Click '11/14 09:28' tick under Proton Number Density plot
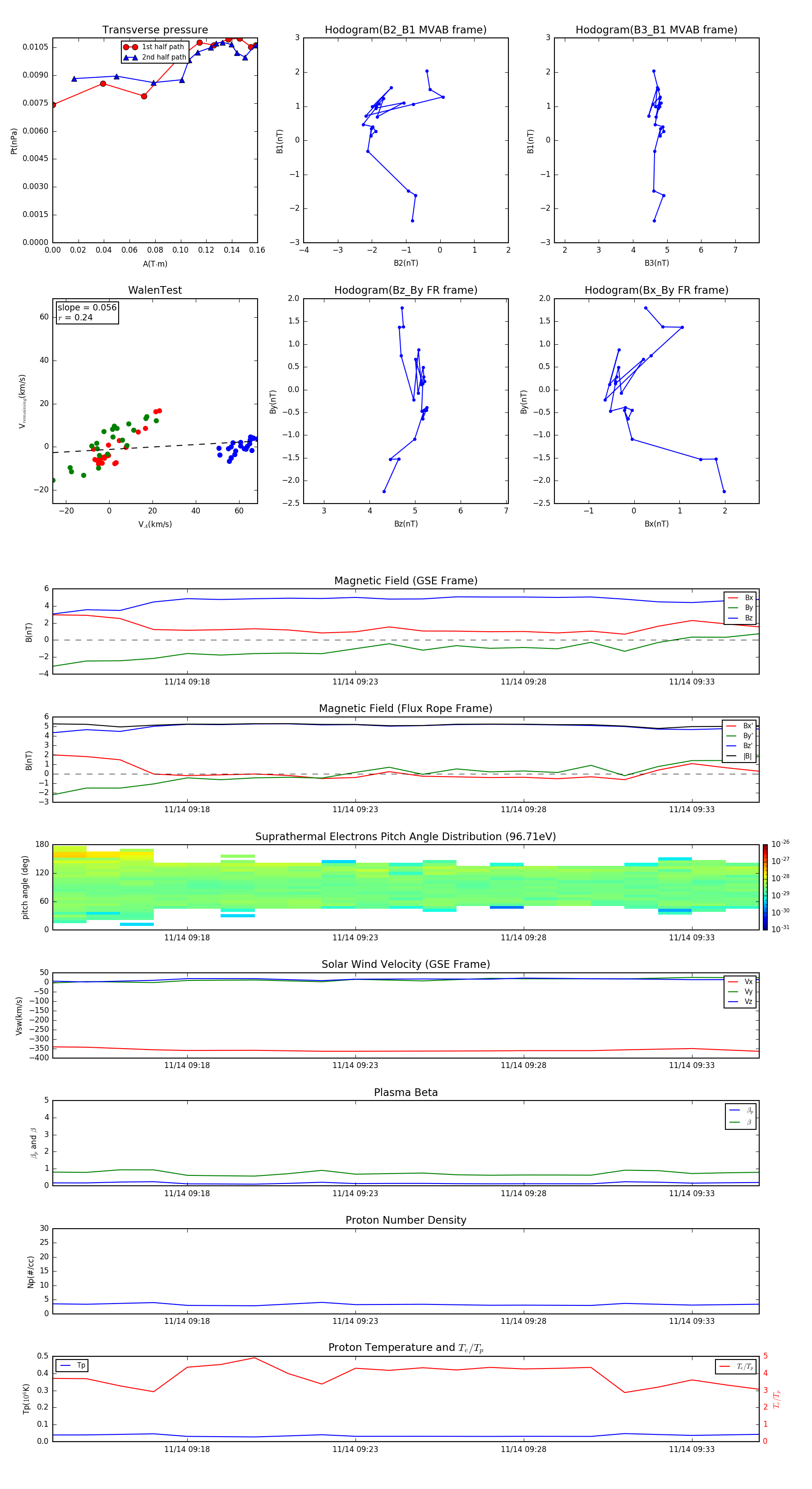812x1489 pixels. tap(523, 1321)
